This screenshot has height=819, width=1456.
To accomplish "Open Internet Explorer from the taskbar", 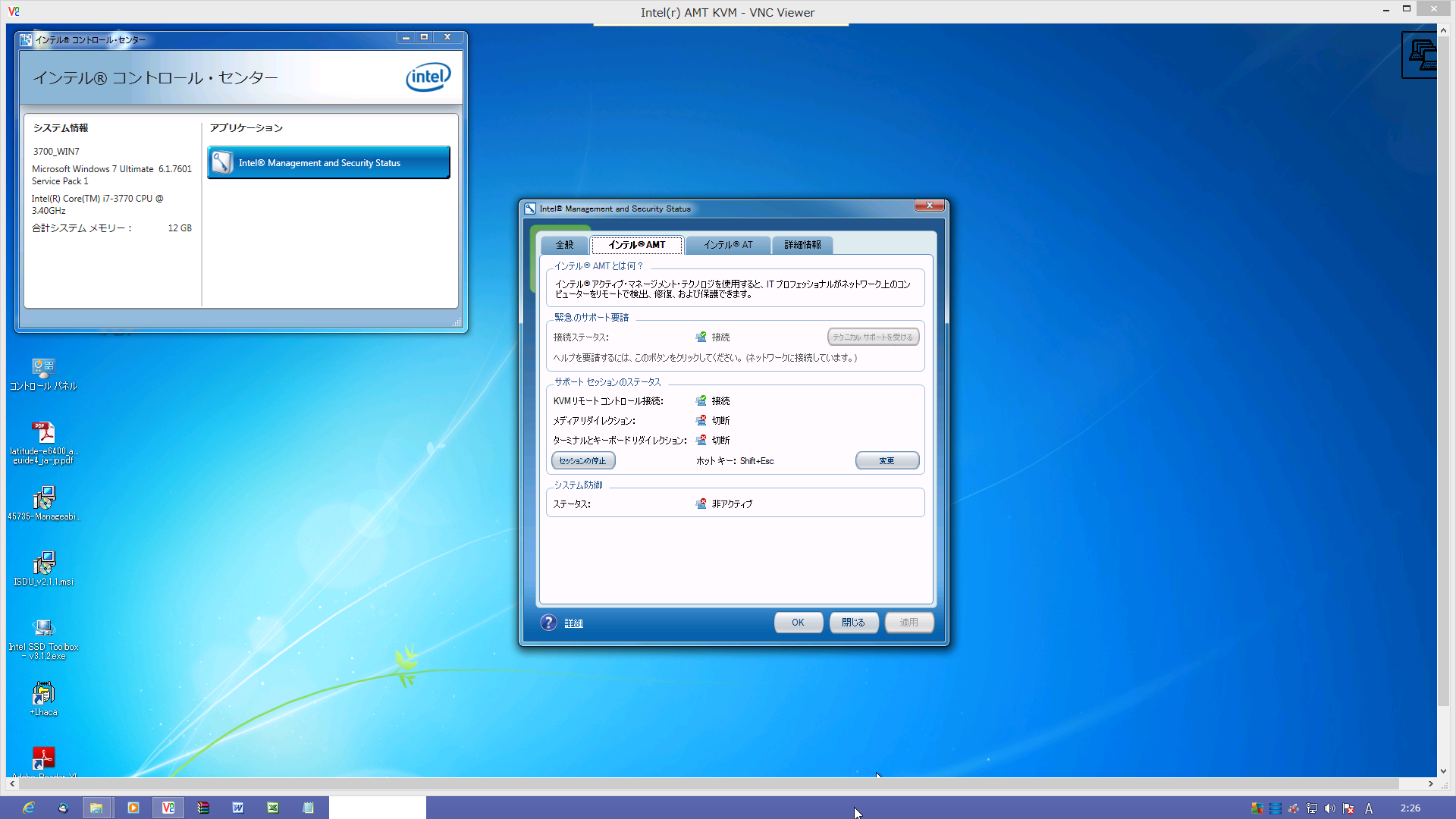I will coord(28,808).
